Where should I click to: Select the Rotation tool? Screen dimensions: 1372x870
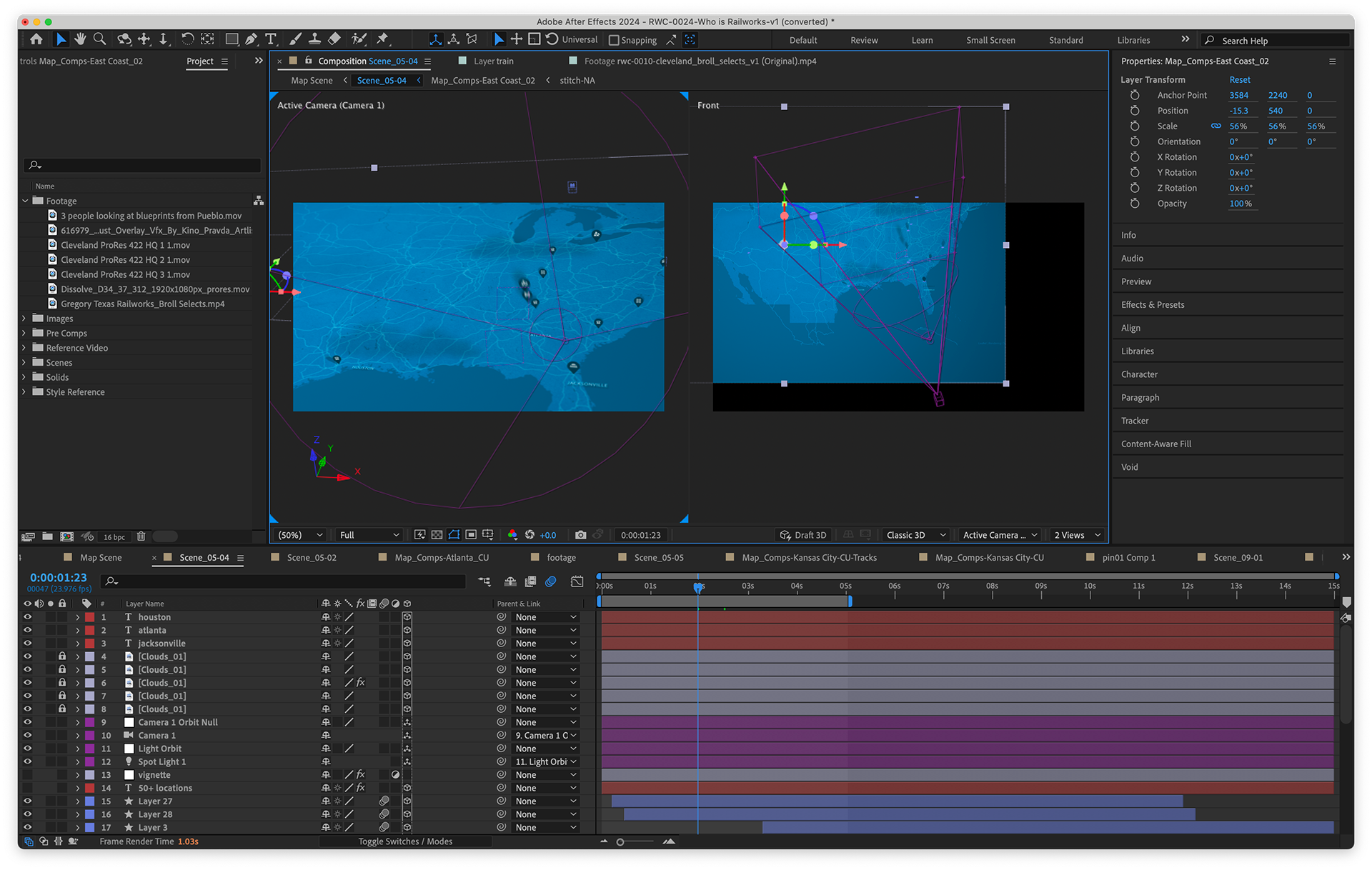tap(187, 39)
